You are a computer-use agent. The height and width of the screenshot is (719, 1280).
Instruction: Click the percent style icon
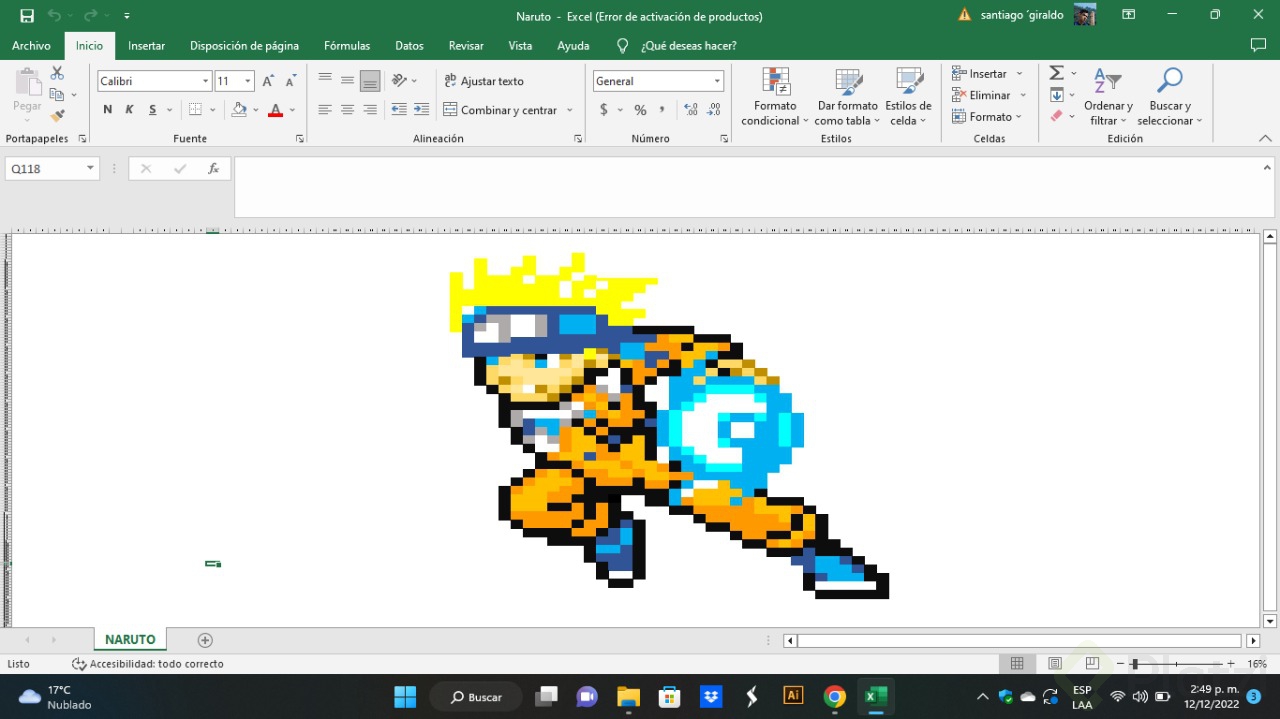pyautogui.click(x=640, y=110)
